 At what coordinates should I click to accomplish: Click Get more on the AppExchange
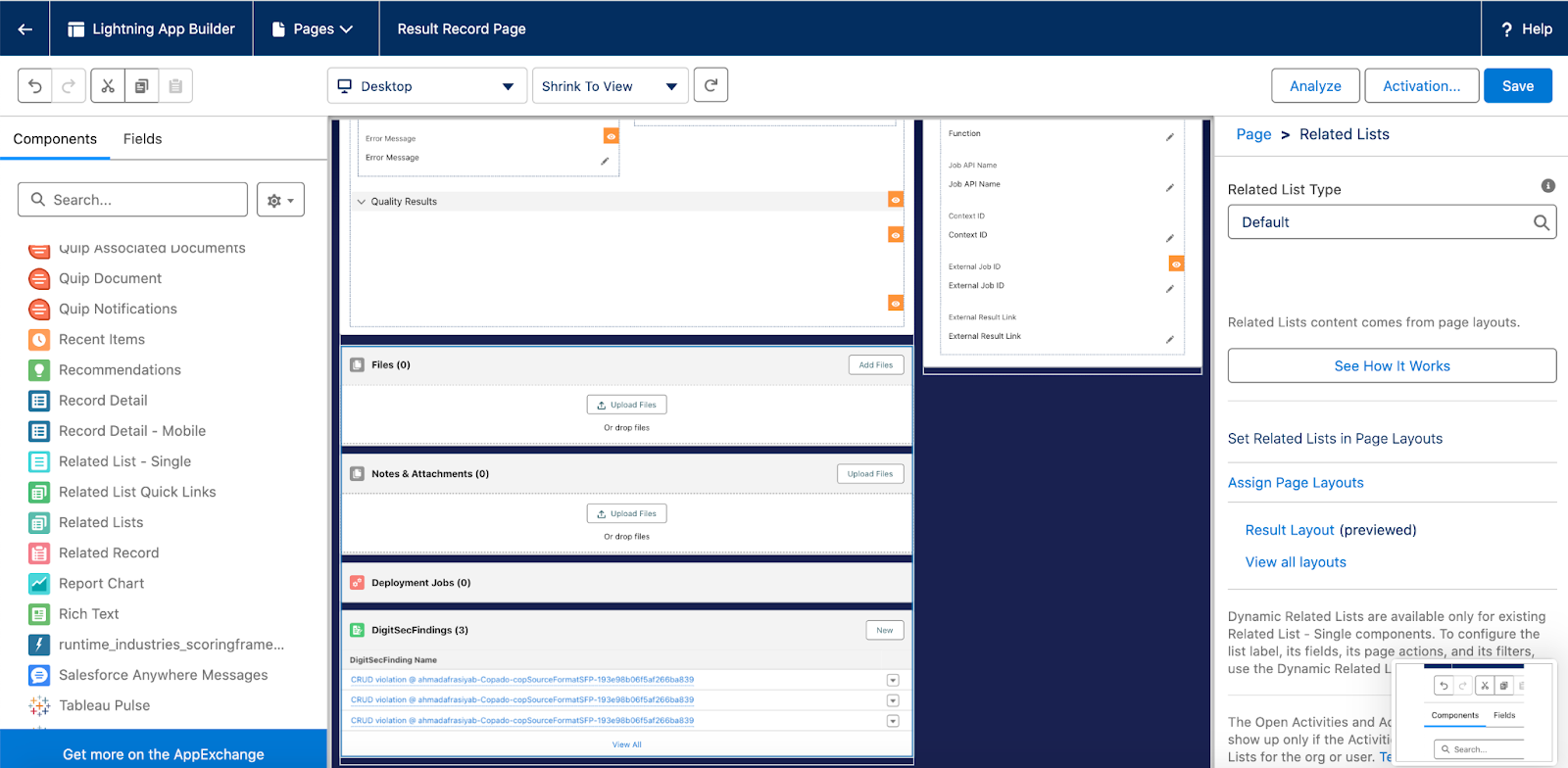point(164,754)
